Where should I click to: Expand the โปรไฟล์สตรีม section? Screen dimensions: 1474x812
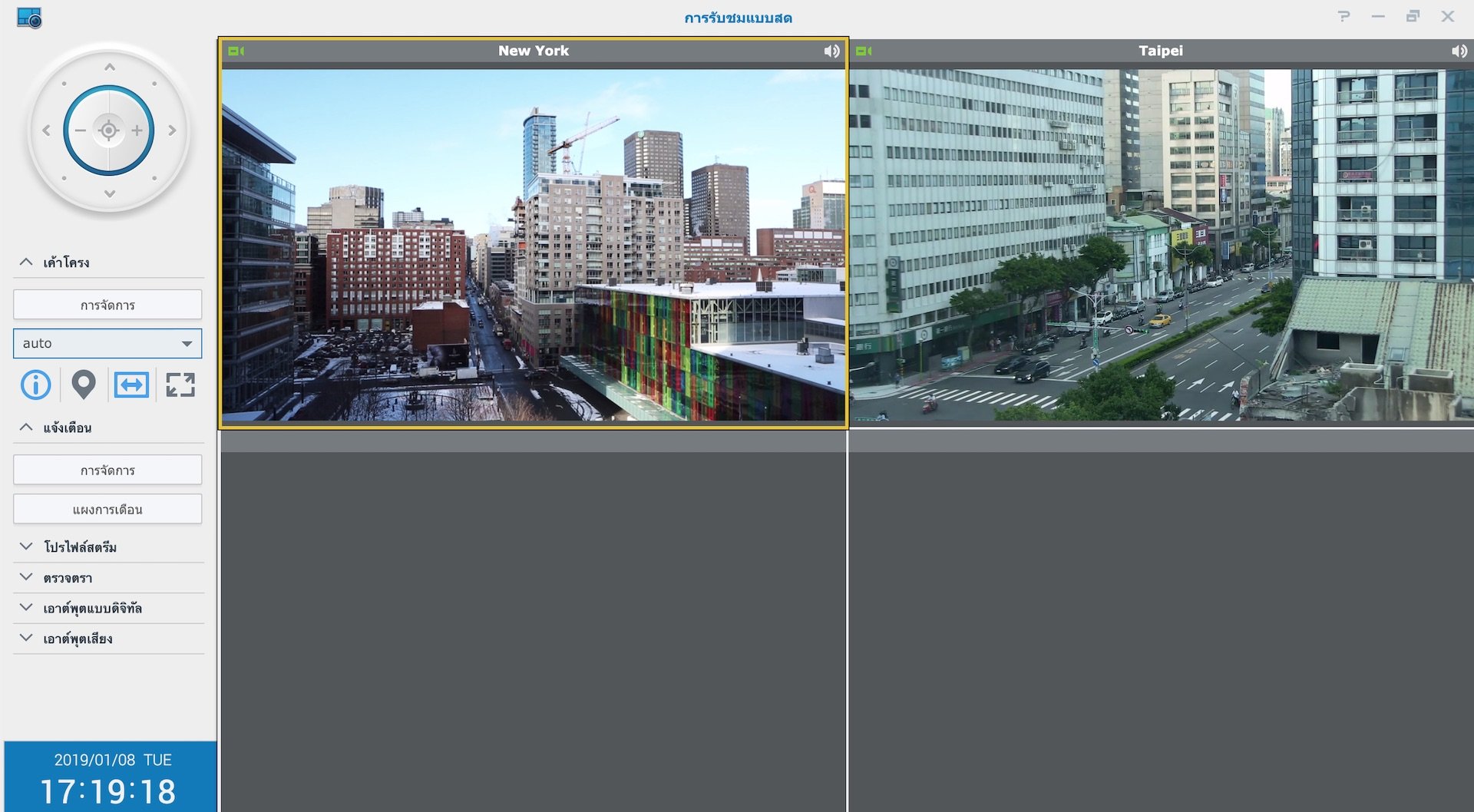[26, 546]
